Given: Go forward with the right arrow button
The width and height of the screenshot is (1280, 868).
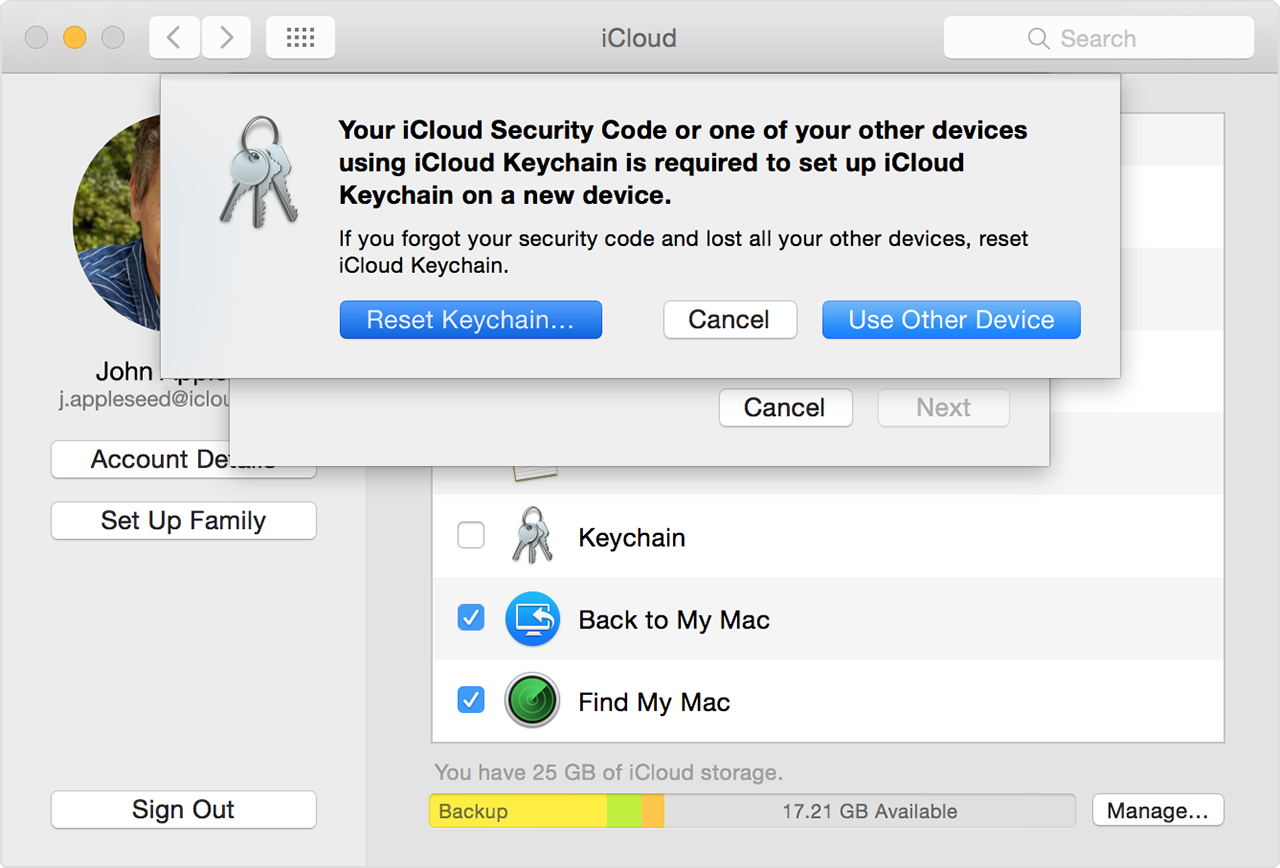Looking at the screenshot, I should [226, 38].
